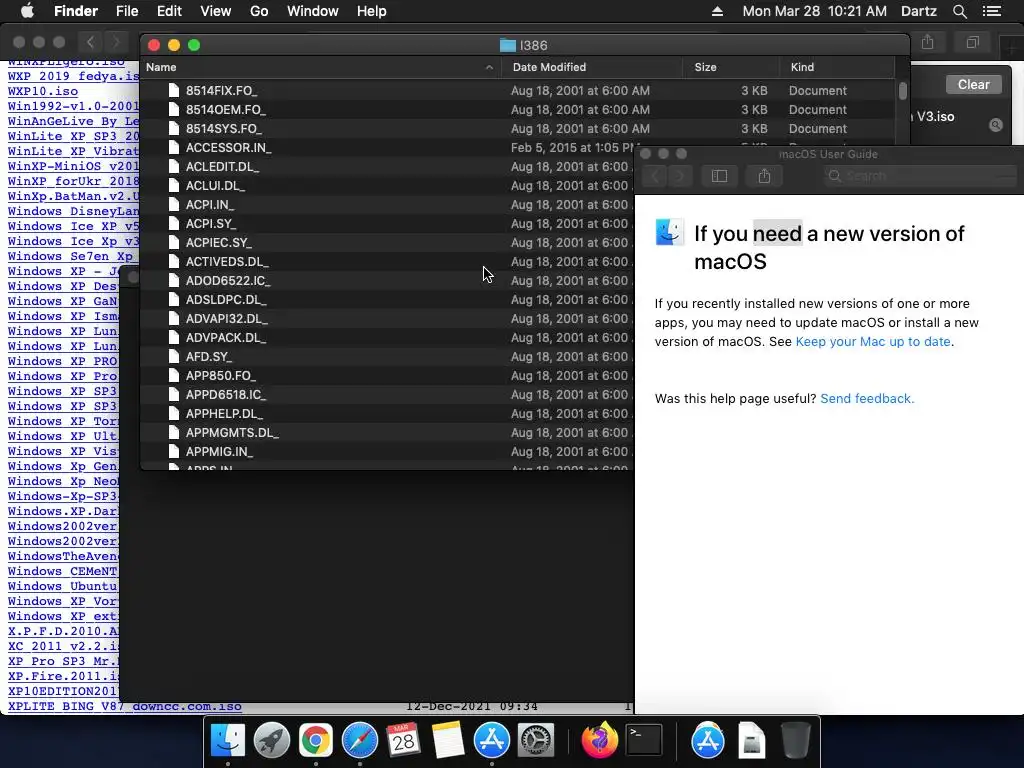Click the back arrow in the background browser window
Screen dimensions: 1024x768
(91, 42)
